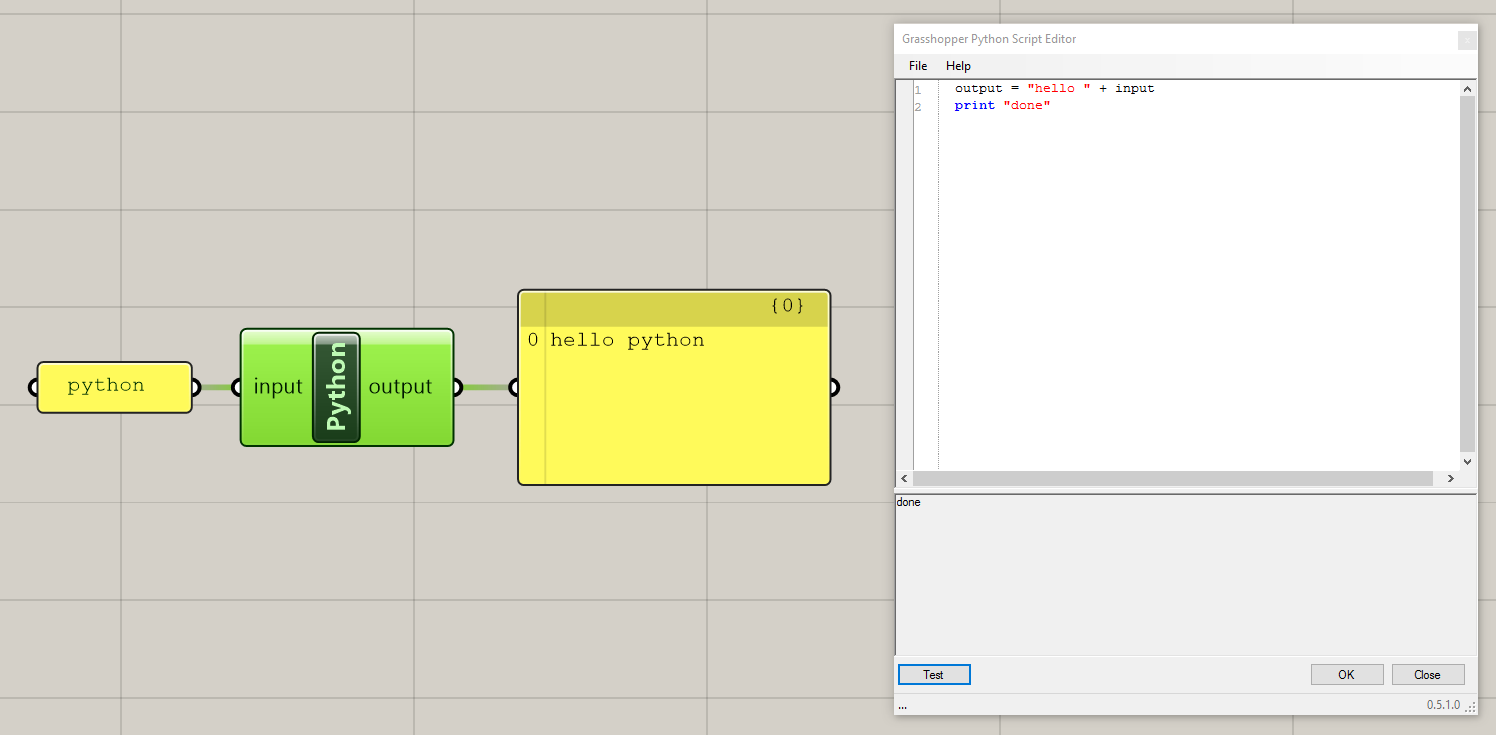1496x735 pixels.
Task: Select the 'hello python' result panel
Action: (674, 387)
